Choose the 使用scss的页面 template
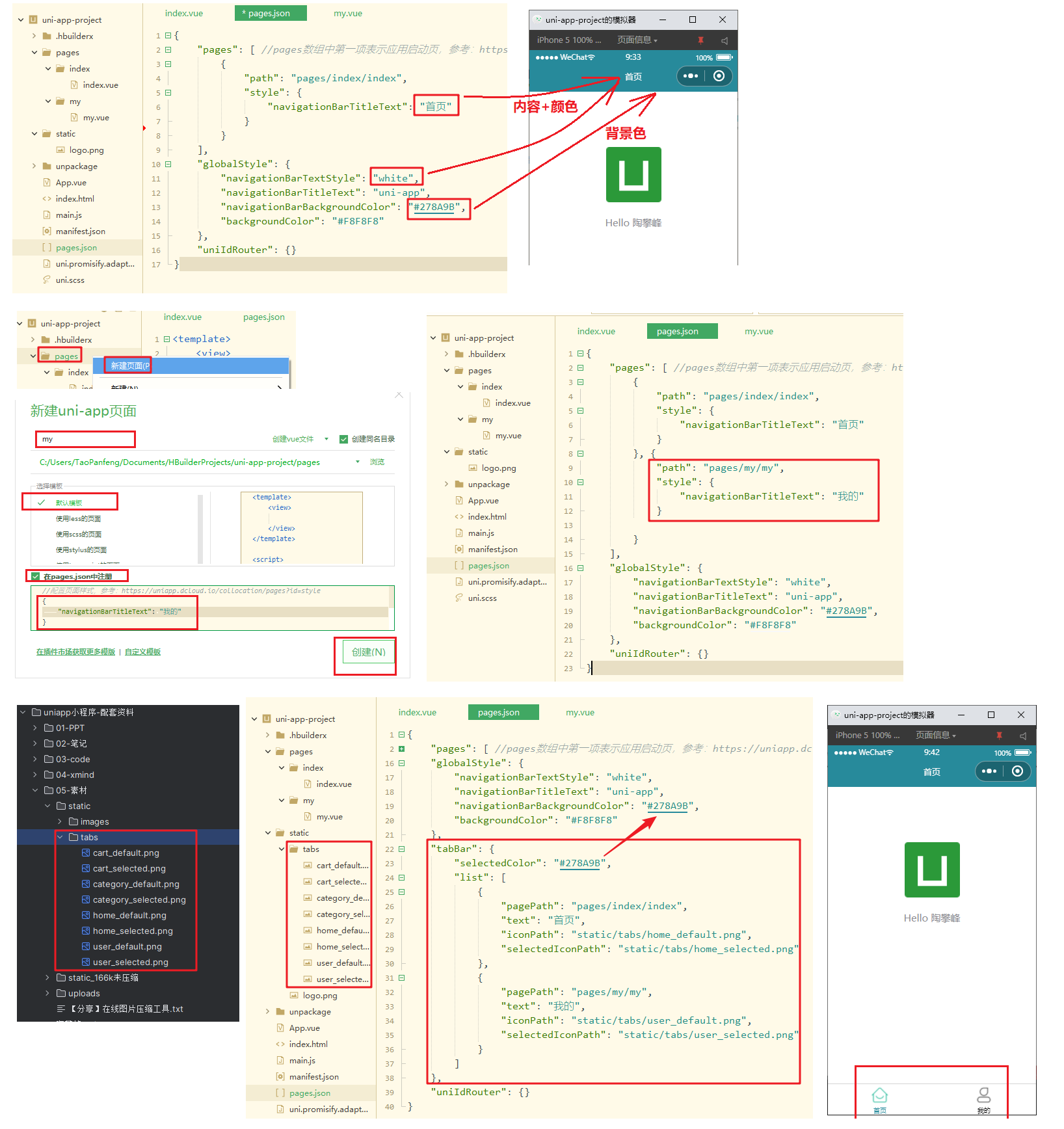Viewport: 1064px width, 1129px height. 78,534
